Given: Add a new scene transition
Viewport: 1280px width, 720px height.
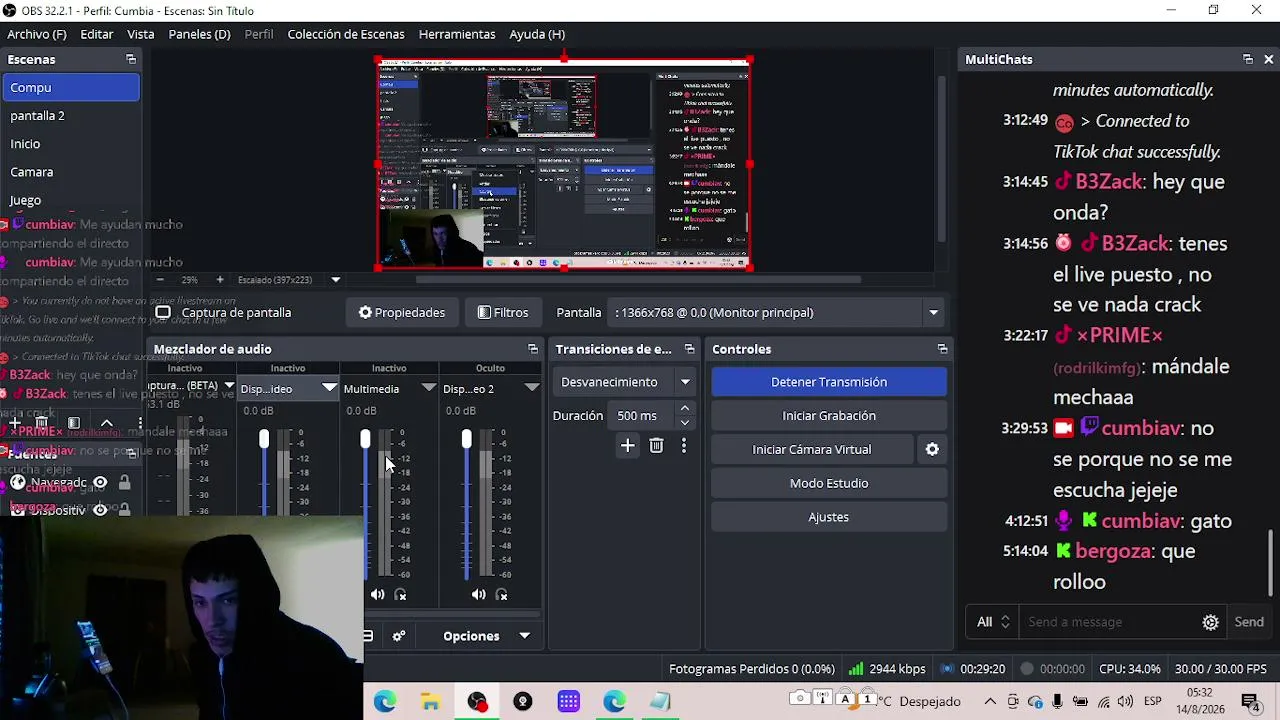Looking at the screenshot, I should point(627,446).
